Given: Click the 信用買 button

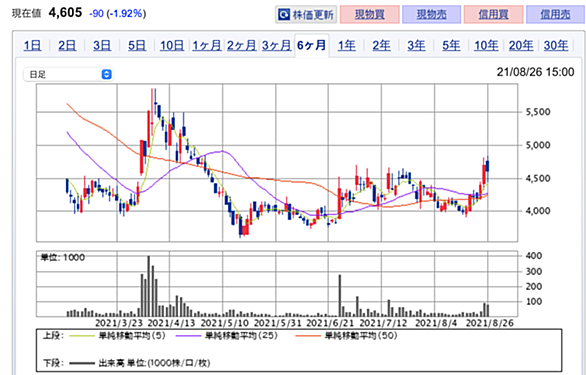Looking at the screenshot, I should [493, 15].
